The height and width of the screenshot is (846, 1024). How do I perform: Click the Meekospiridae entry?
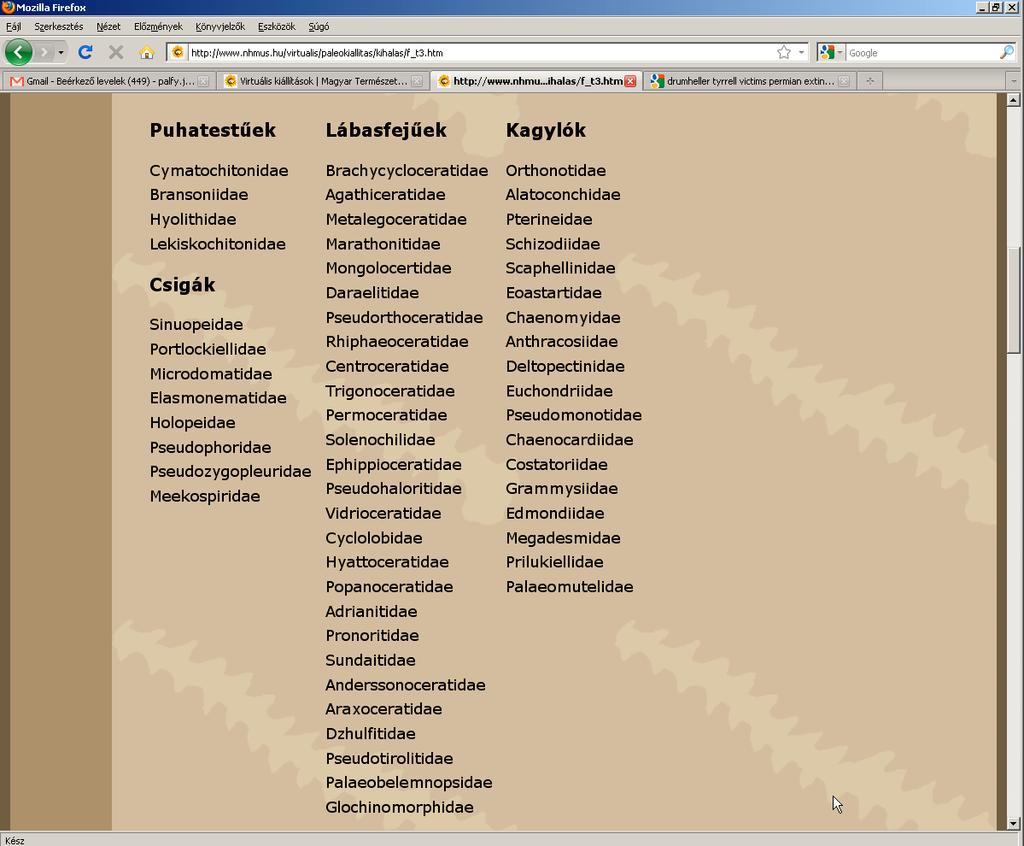205,496
